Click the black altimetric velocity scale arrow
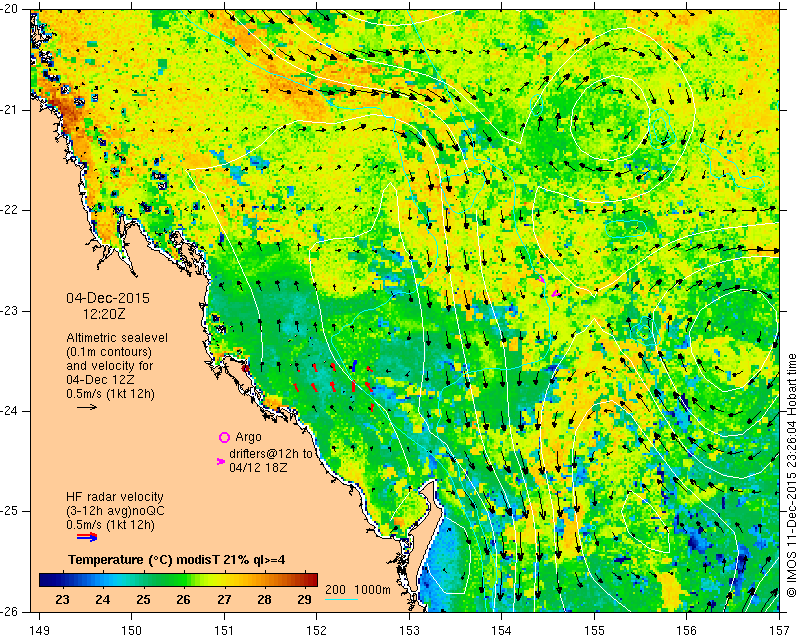The image size is (800, 640). [87, 407]
